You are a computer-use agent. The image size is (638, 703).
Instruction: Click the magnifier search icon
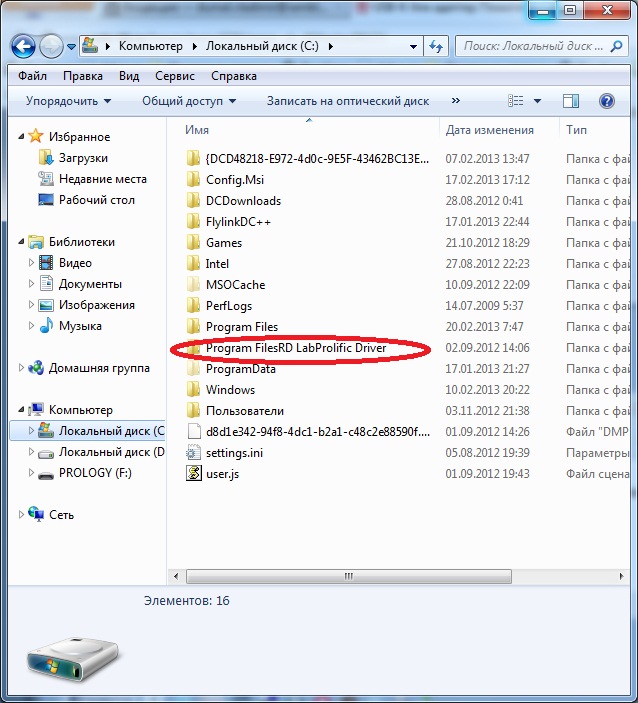click(x=617, y=46)
